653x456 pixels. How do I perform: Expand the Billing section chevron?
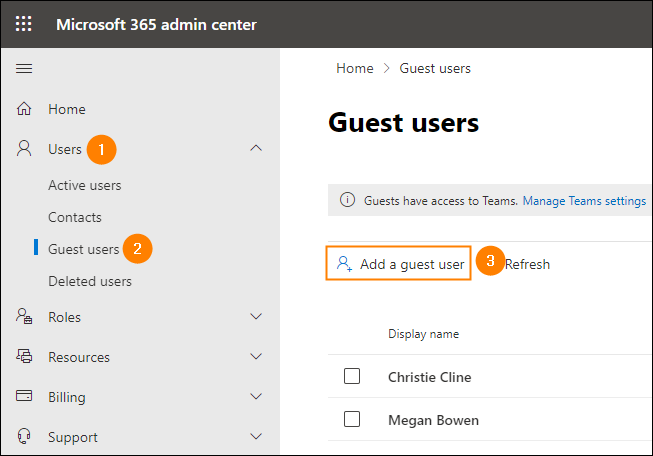pos(256,396)
